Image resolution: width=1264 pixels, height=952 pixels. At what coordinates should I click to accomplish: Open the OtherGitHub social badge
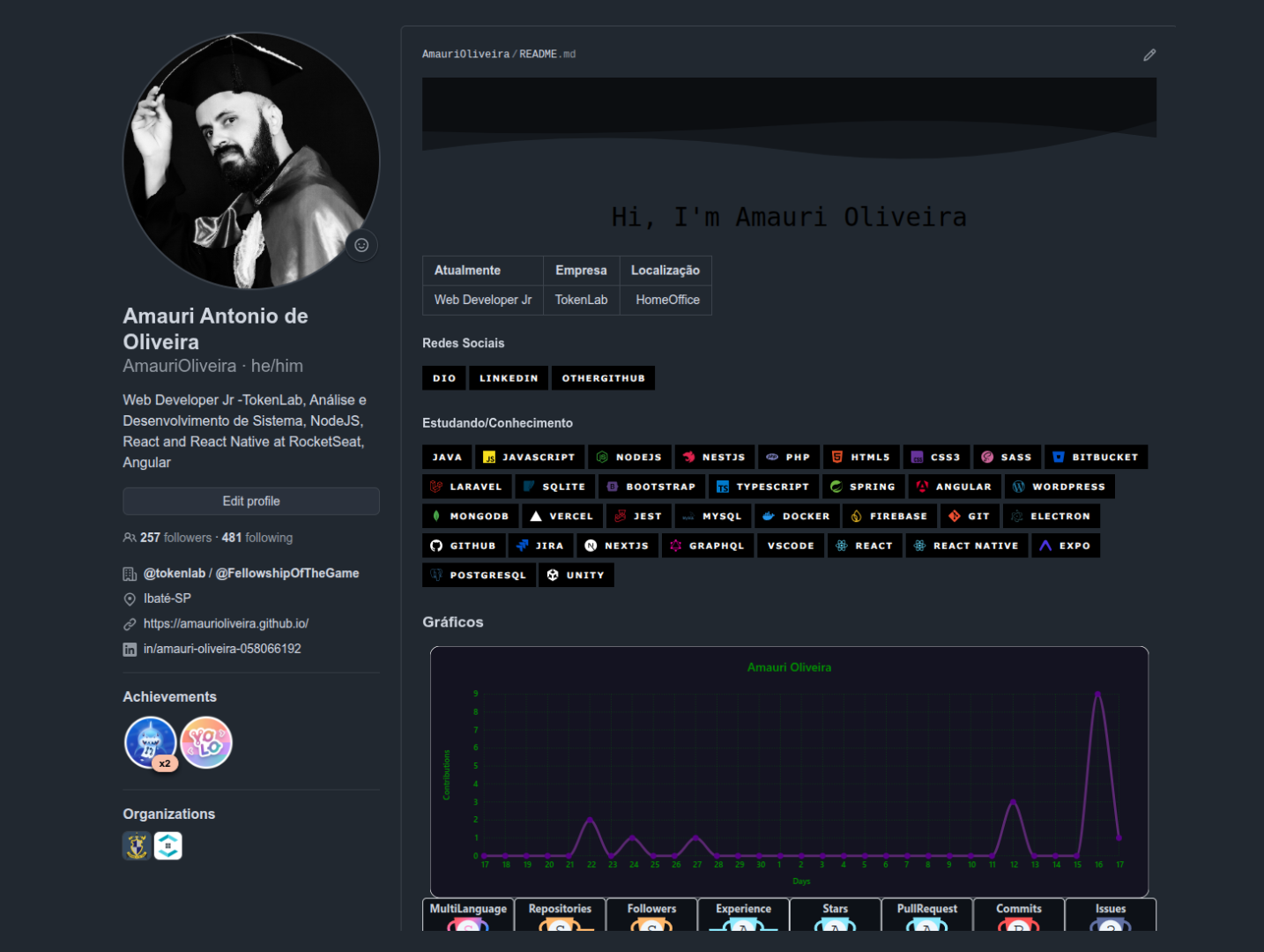click(603, 378)
